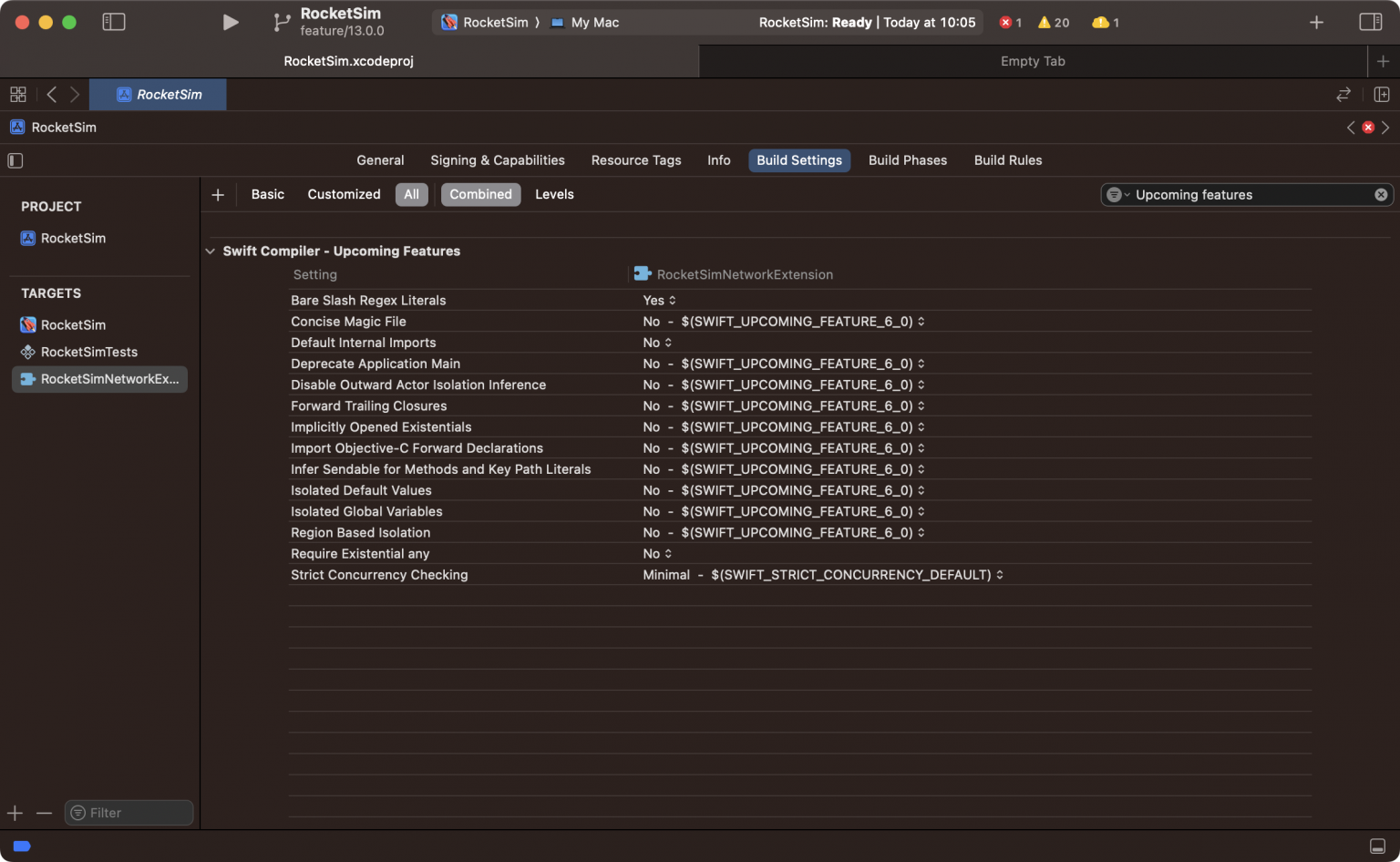Click the yellow warnings count icon
Image resolution: width=1400 pixels, height=862 pixels.
(1053, 22)
